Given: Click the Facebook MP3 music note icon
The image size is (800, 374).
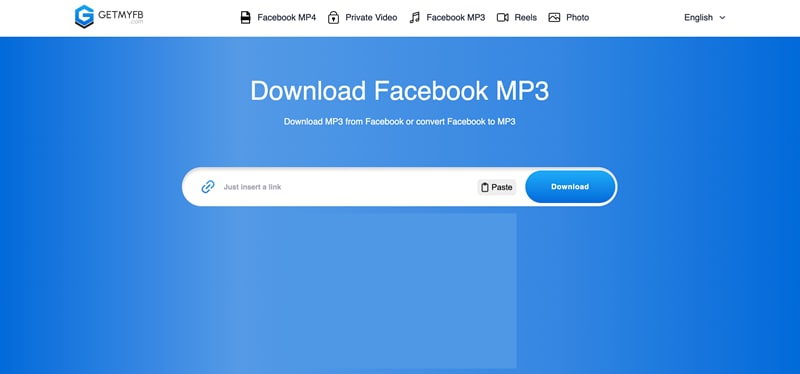Looking at the screenshot, I should coord(415,17).
